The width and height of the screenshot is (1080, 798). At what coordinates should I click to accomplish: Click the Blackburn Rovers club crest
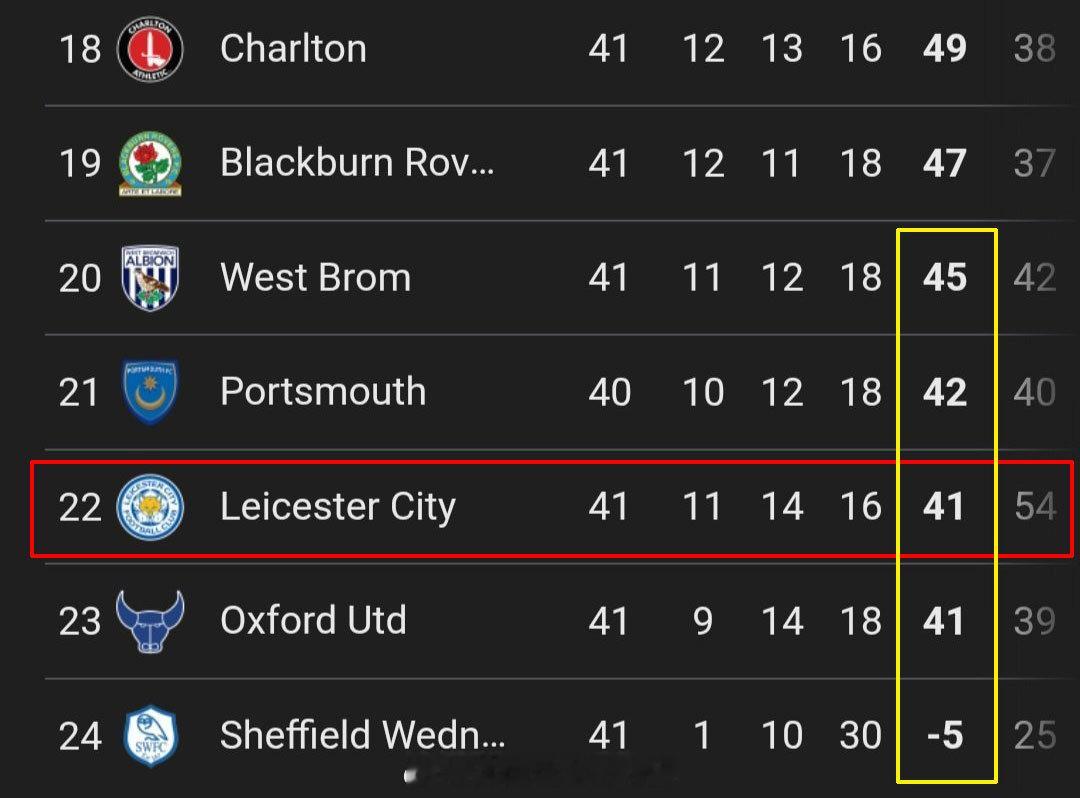click(150, 163)
